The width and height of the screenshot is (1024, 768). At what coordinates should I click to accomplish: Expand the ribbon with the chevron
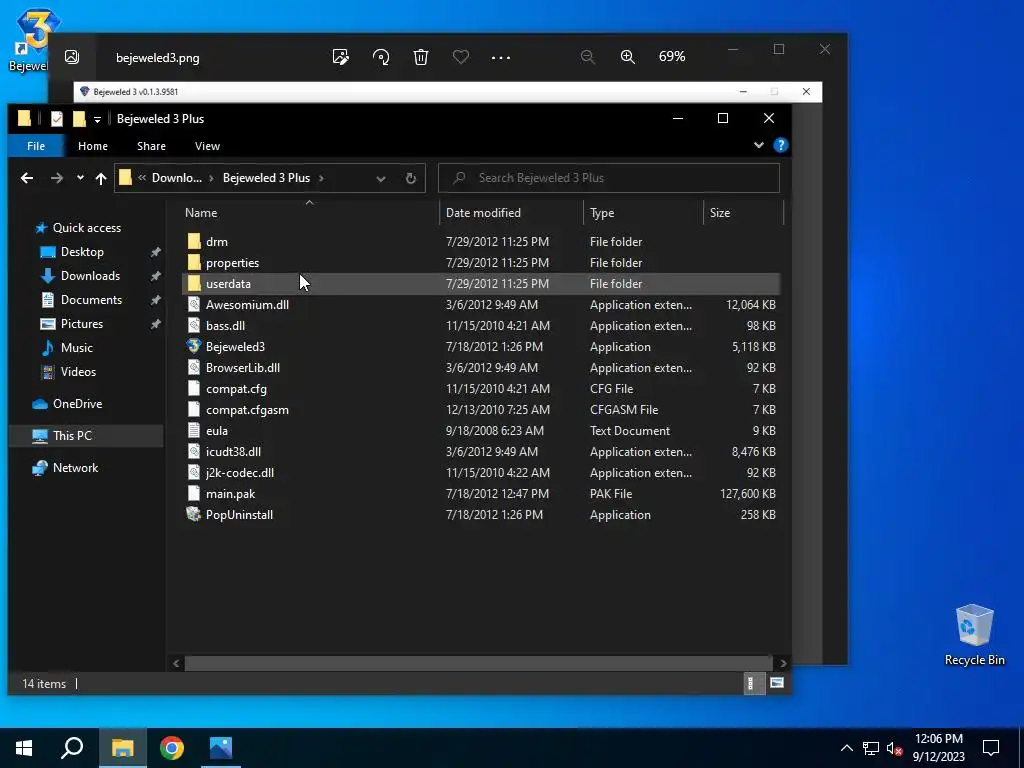point(758,145)
